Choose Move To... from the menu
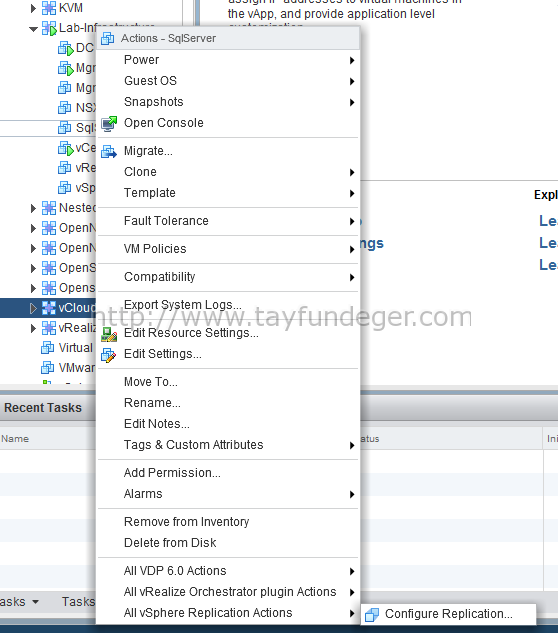558x633 pixels. (228, 382)
